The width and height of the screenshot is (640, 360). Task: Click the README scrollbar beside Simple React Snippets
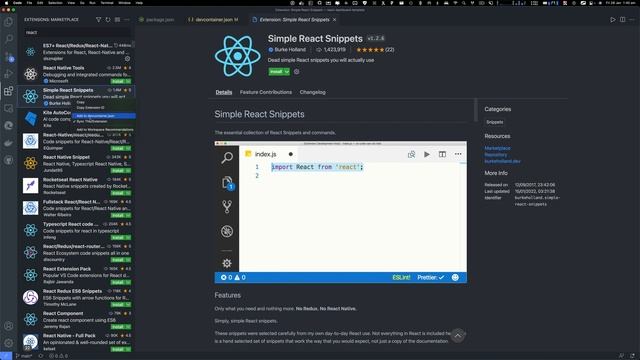tap(476, 110)
